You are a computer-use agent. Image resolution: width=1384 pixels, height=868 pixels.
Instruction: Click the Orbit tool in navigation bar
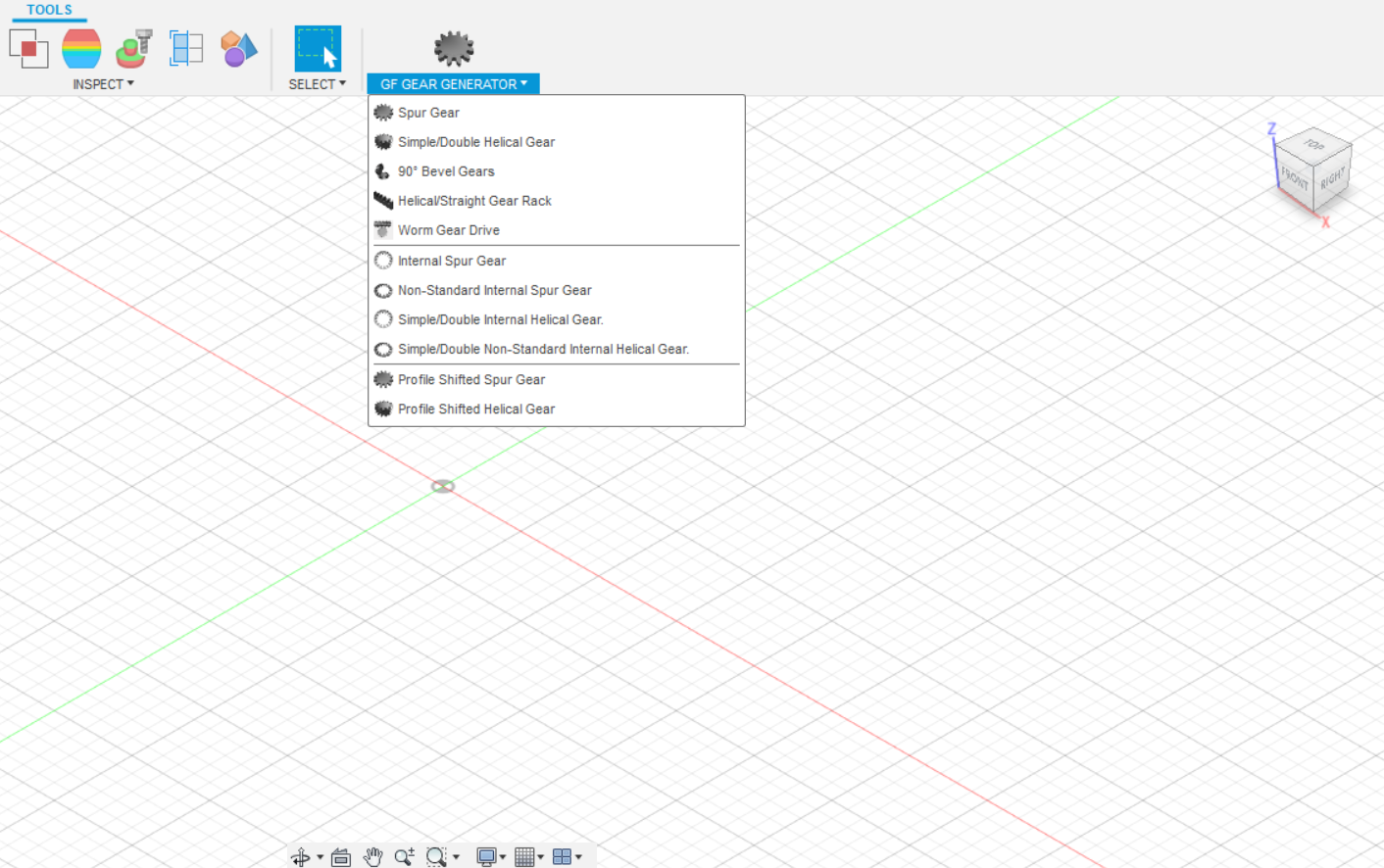[x=301, y=857]
